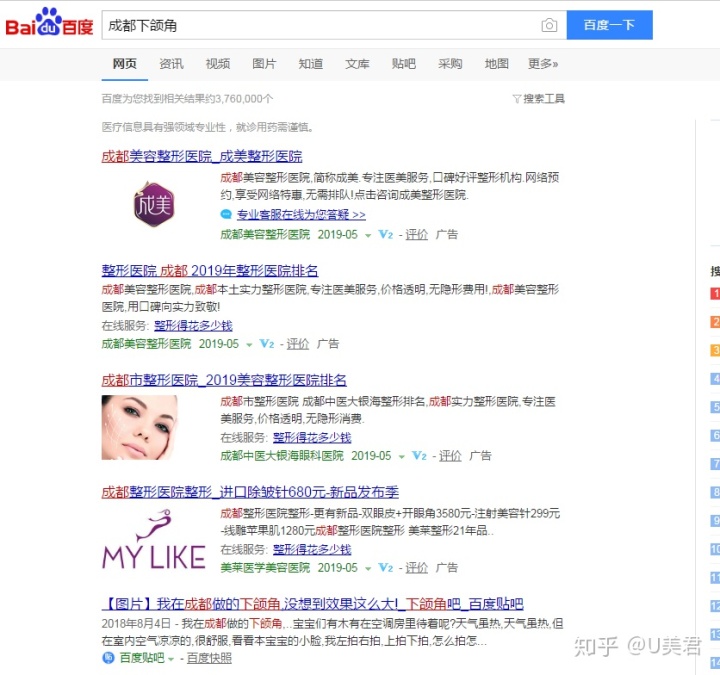Click 整形得花多少钱 in 成都中医大银海 result
720x675 pixels.
coord(312,438)
